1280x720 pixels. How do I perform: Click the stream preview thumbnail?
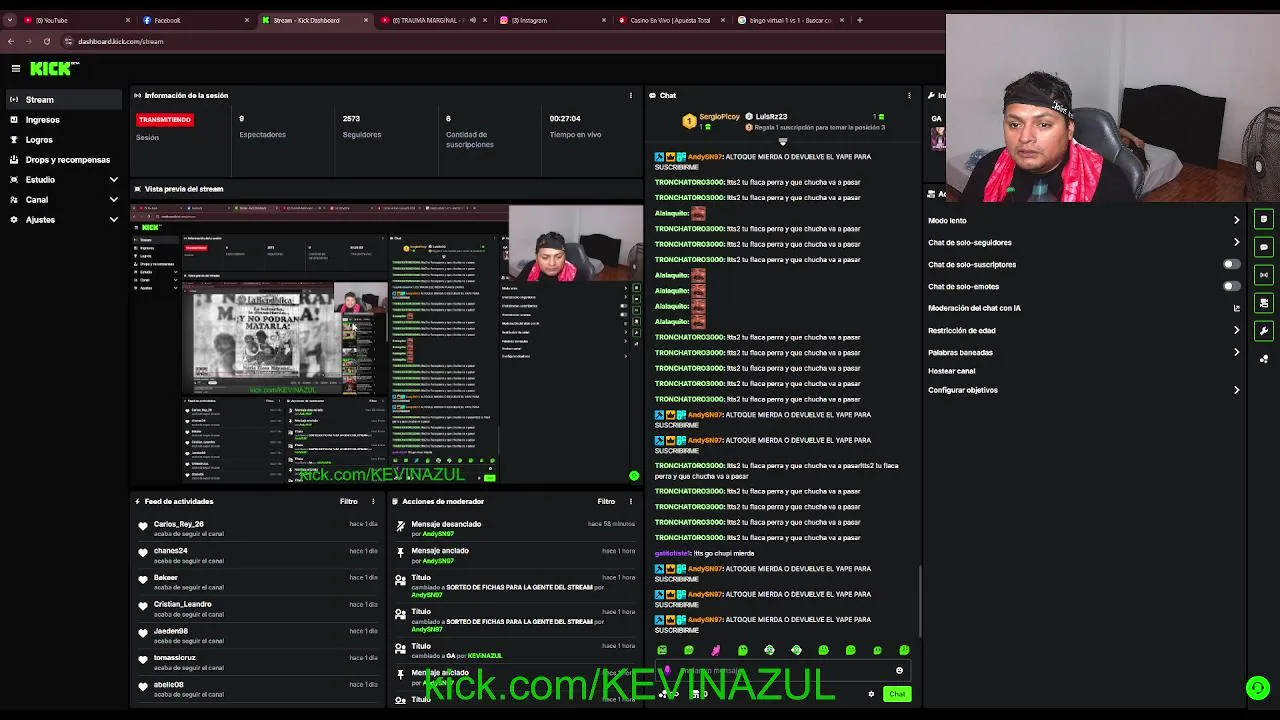click(x=387, y=343)
